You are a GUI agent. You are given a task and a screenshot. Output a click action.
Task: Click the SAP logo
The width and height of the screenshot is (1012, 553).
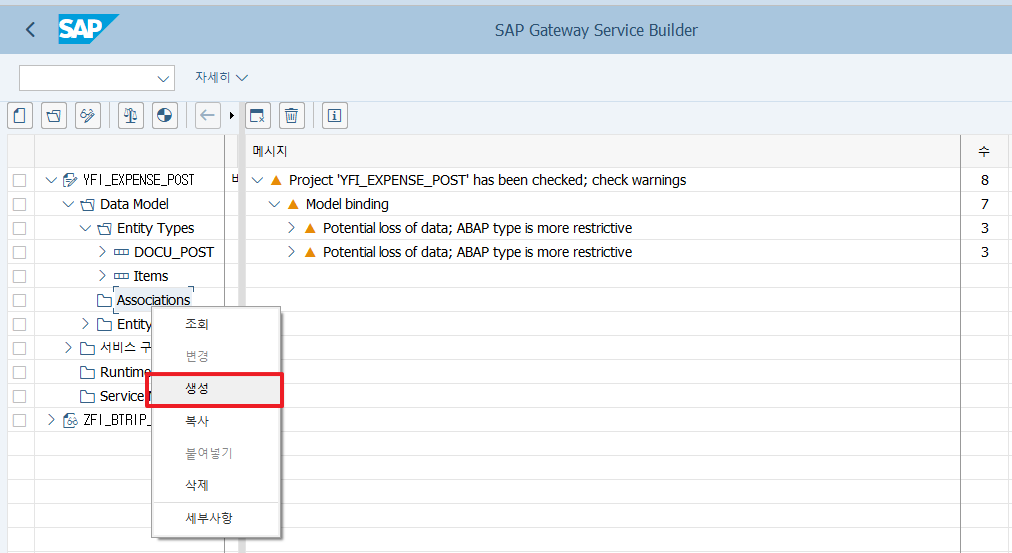pos(88,29)
